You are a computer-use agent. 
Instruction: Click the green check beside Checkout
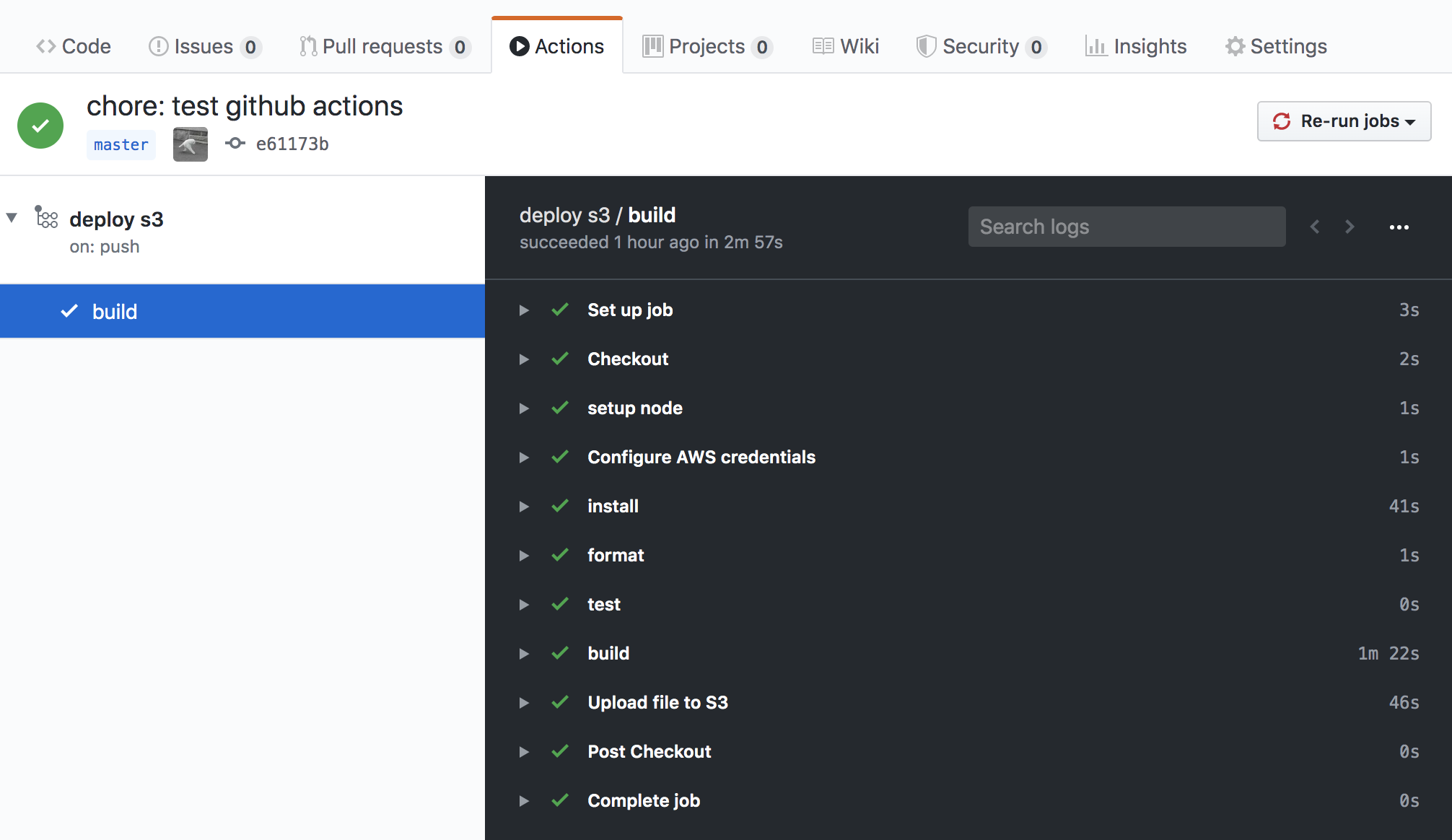(x=560, y=359)
